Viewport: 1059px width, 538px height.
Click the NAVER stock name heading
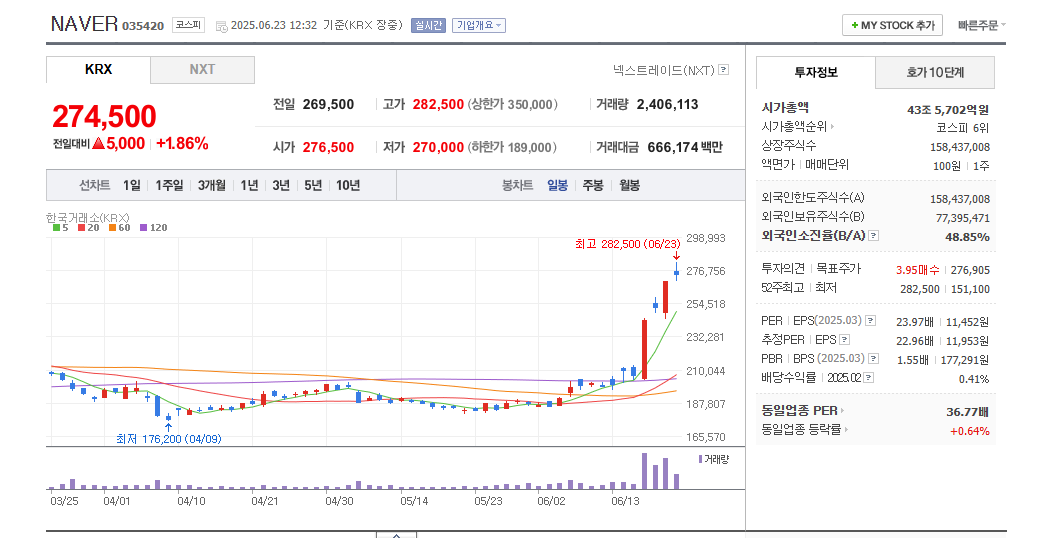84,24
